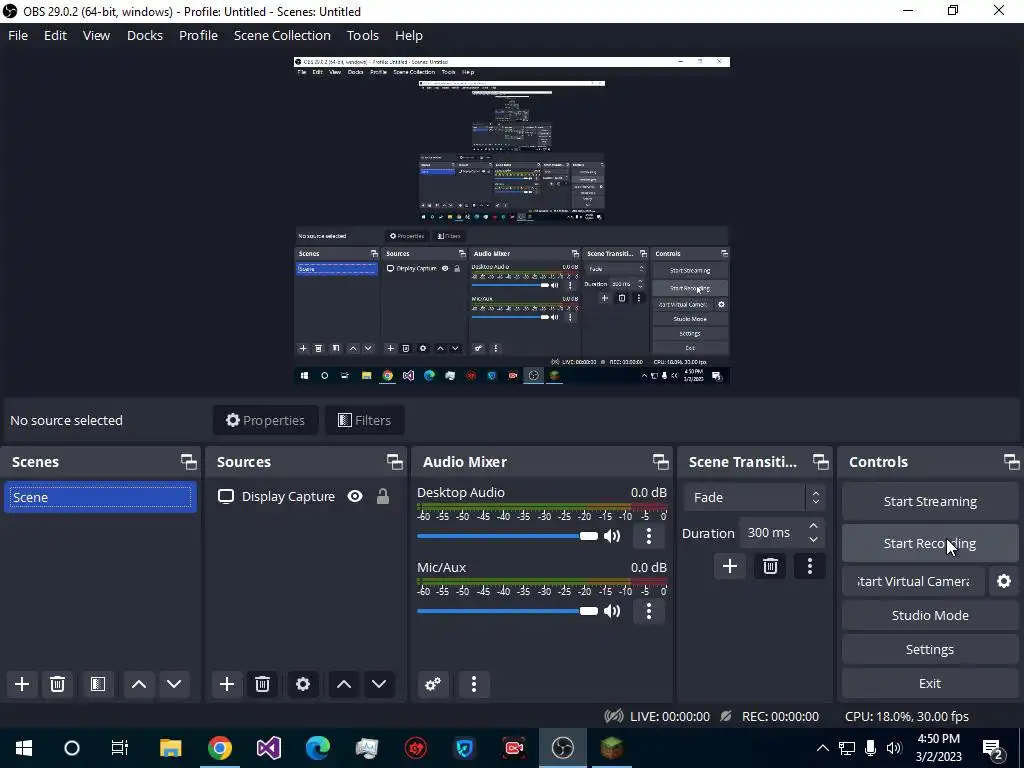Open the Docks menu
Screen dimensions: 1024x768
(x=145, y=35)
